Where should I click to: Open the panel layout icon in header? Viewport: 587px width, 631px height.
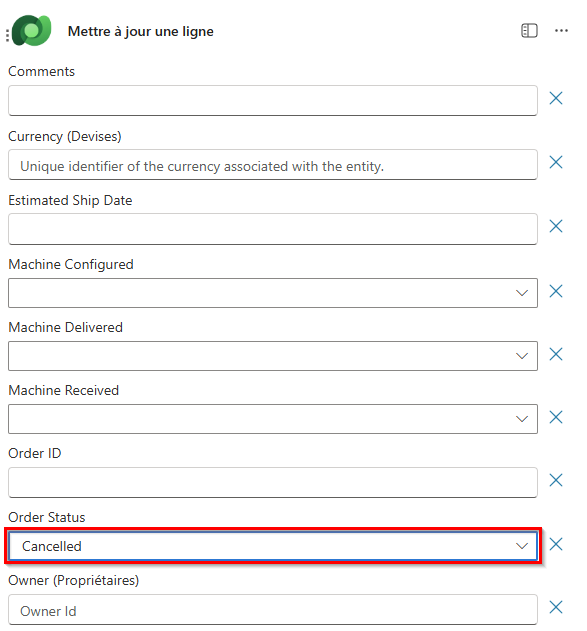(529, 31)
